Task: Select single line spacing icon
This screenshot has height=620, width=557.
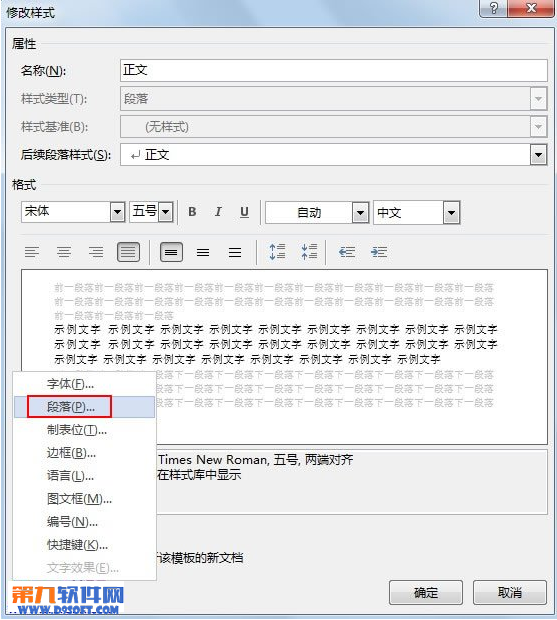Action: [x=171, y=252]
